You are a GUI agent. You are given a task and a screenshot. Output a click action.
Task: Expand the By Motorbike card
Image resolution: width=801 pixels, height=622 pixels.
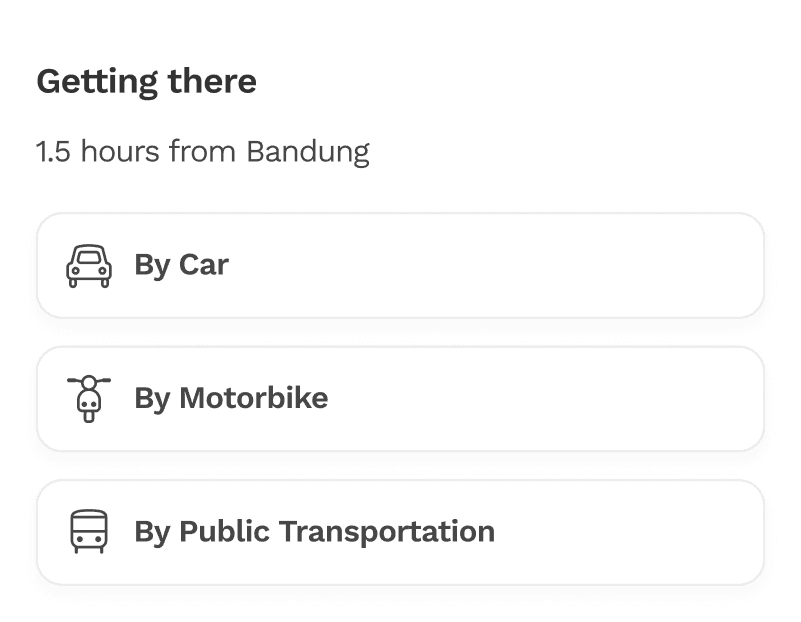(400, 399)
